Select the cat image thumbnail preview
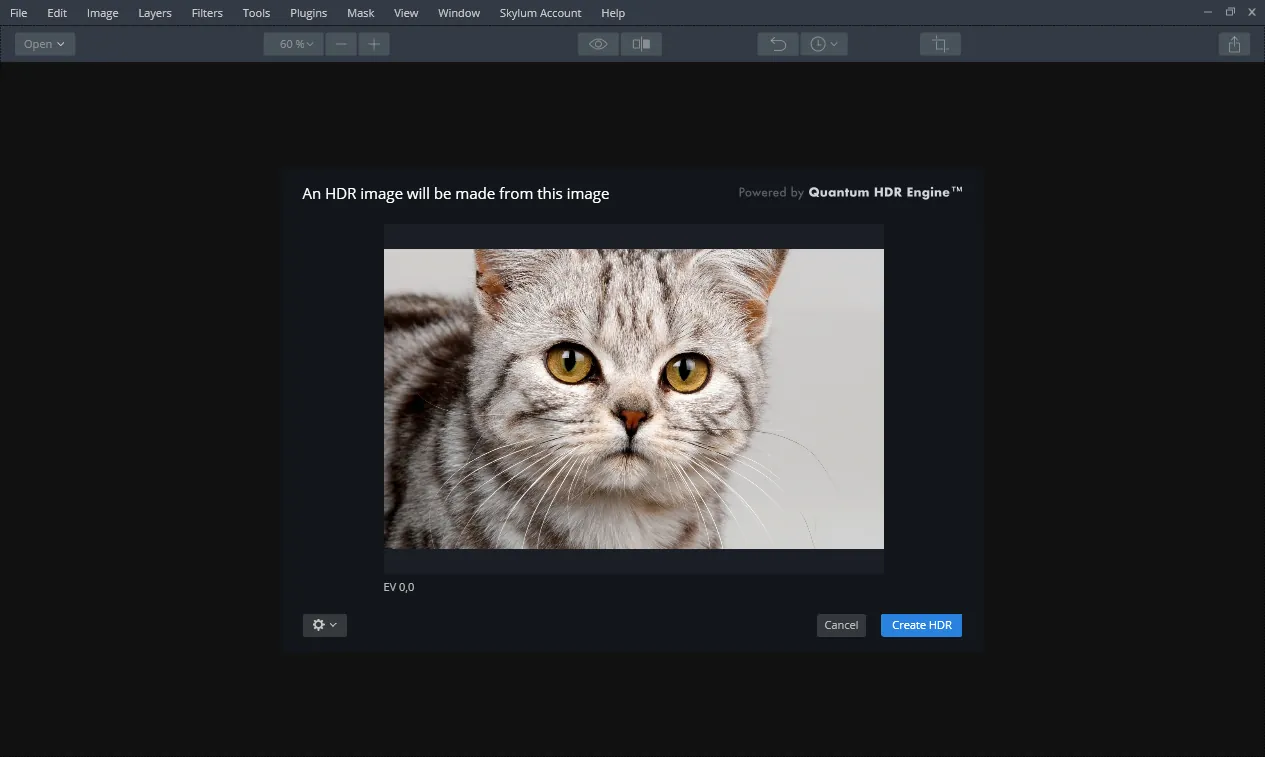This screenshot has height=757, width=1265. point(634,399)
